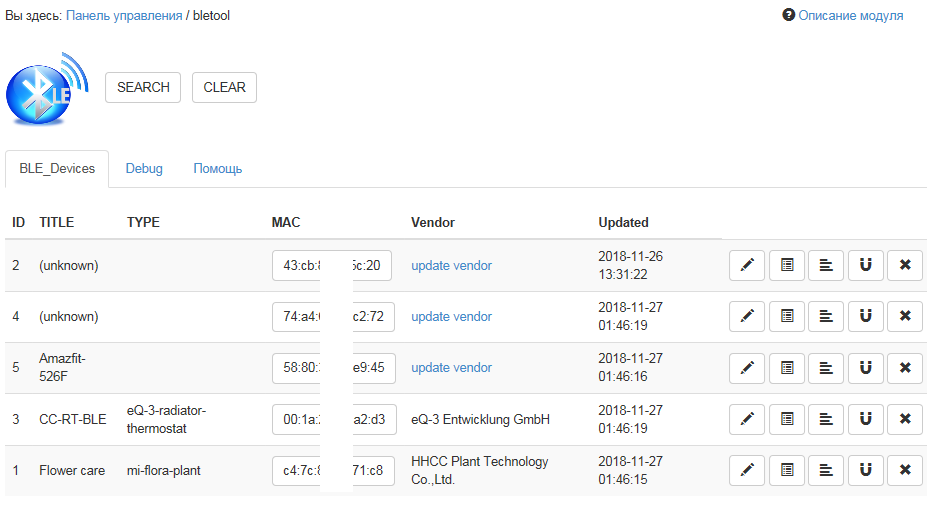Select the BLE_Devices tab

57,169
